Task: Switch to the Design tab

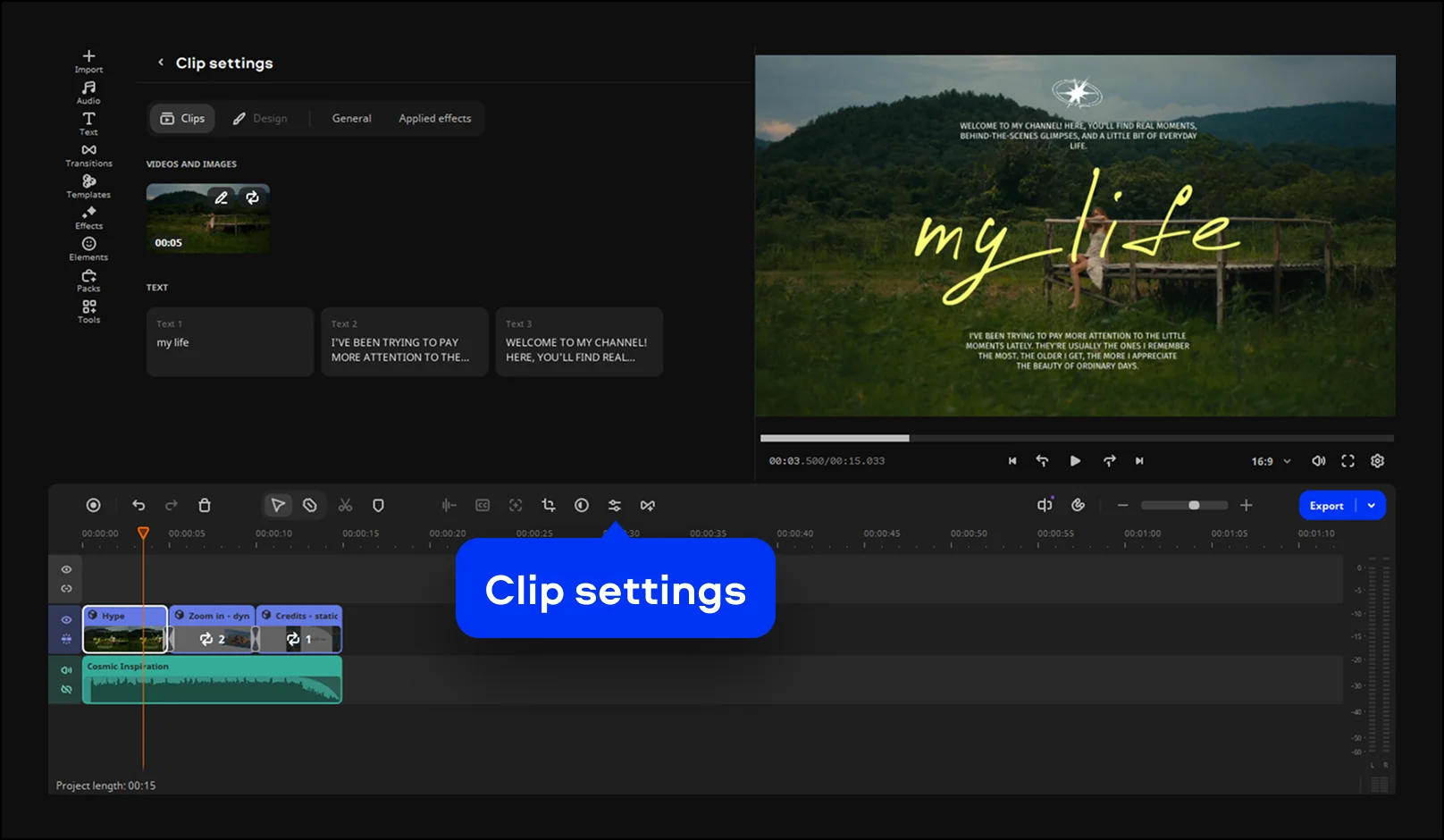Action: point(260,119)
